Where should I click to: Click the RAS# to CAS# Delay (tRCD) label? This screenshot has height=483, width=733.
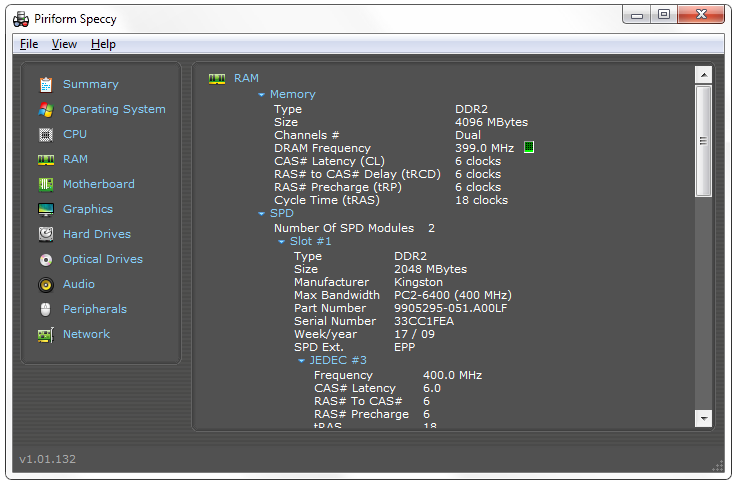(357, 174)
